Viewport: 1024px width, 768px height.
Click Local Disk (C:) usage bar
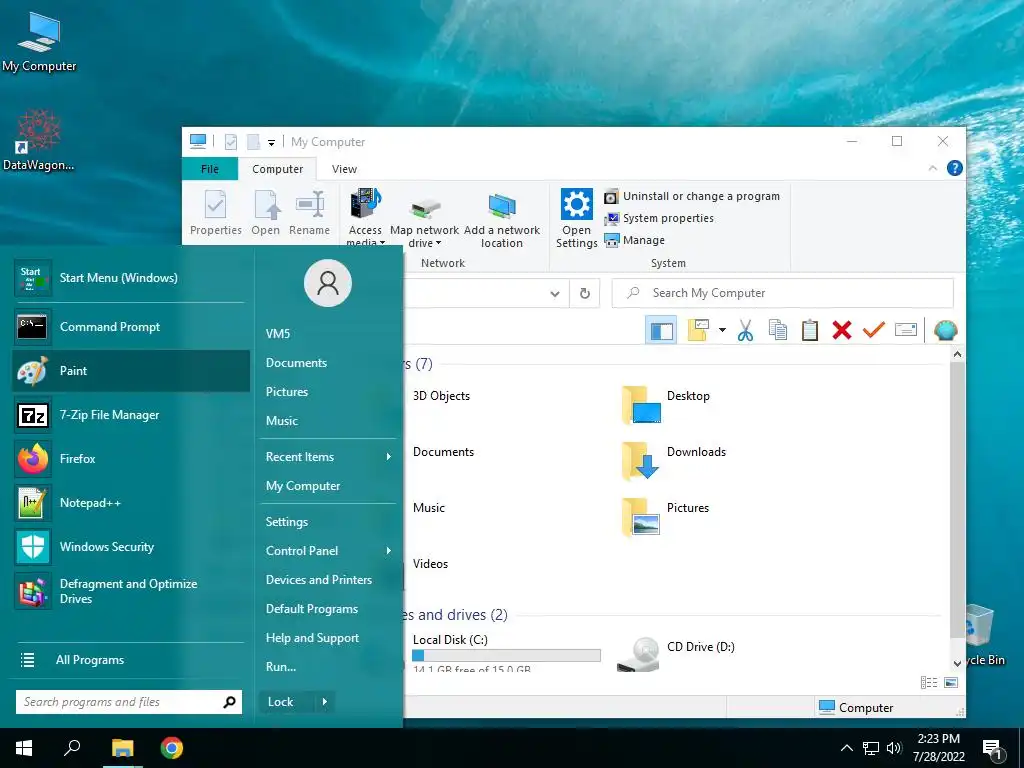pos(506,656)
